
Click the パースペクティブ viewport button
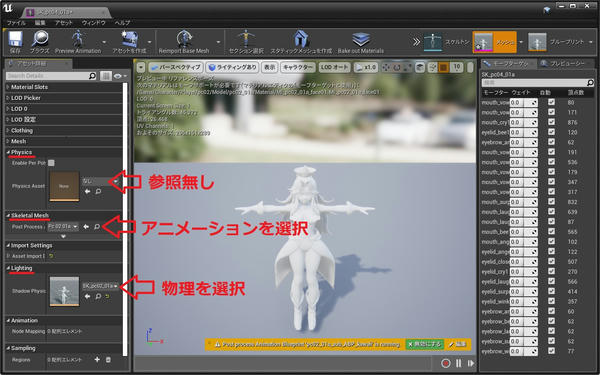(175, 67)
